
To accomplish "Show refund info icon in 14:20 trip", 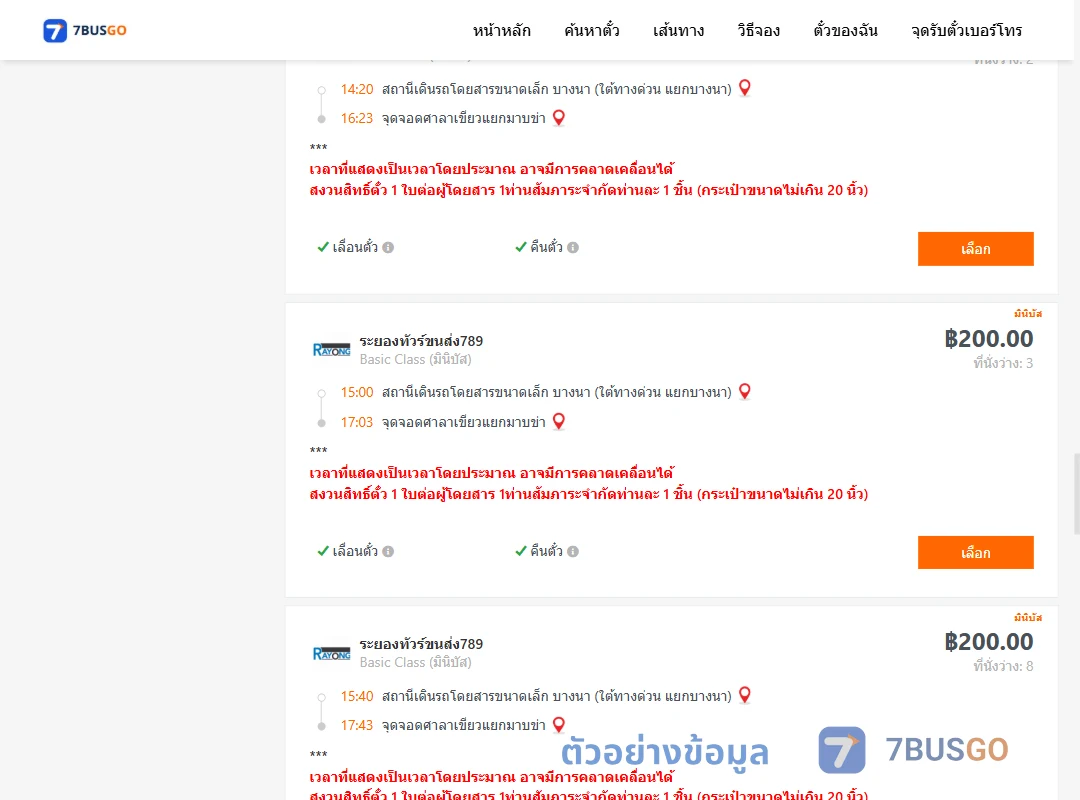I will coord(573,247).
